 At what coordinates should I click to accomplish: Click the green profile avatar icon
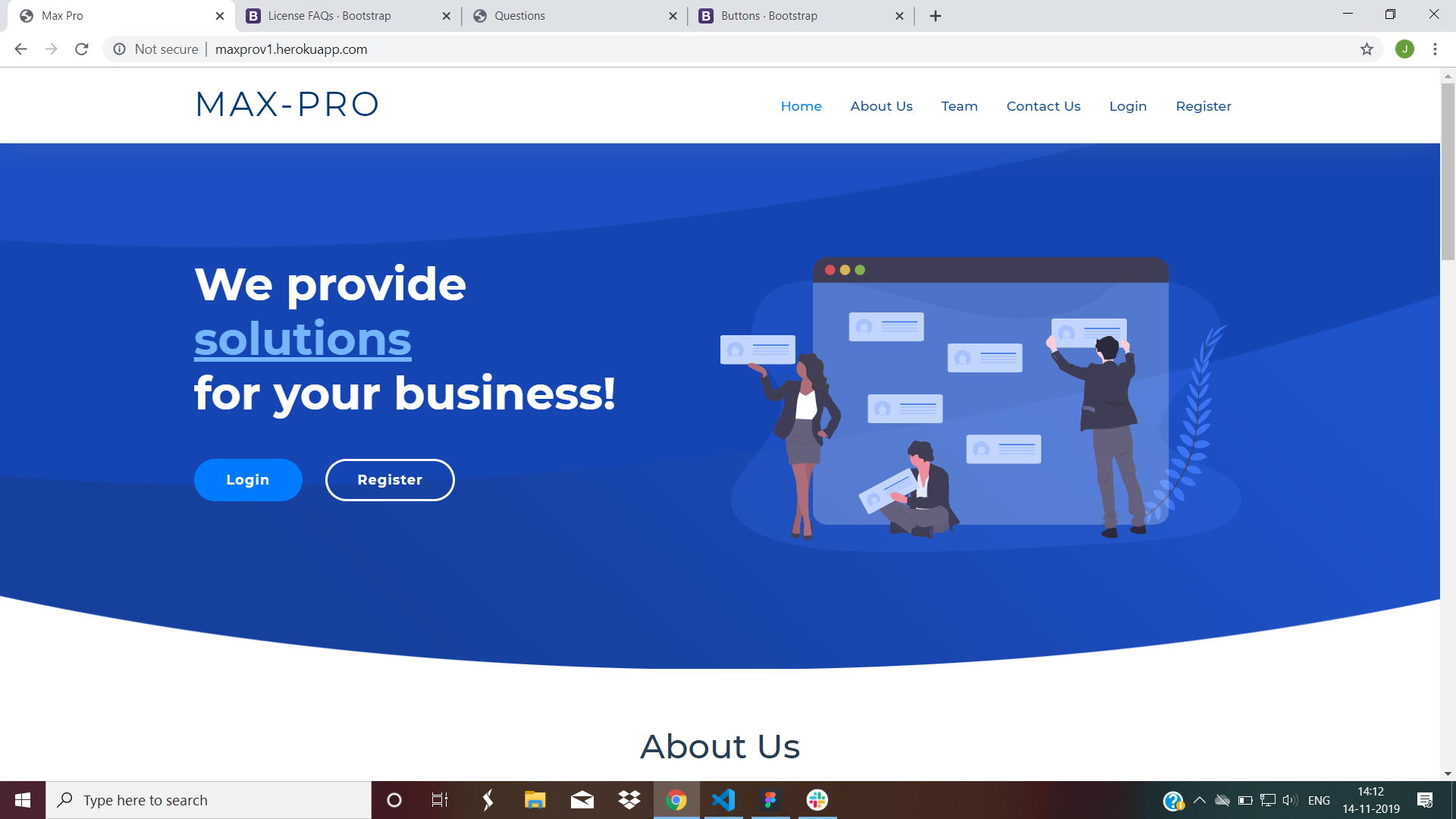(x=1404, y=49)
